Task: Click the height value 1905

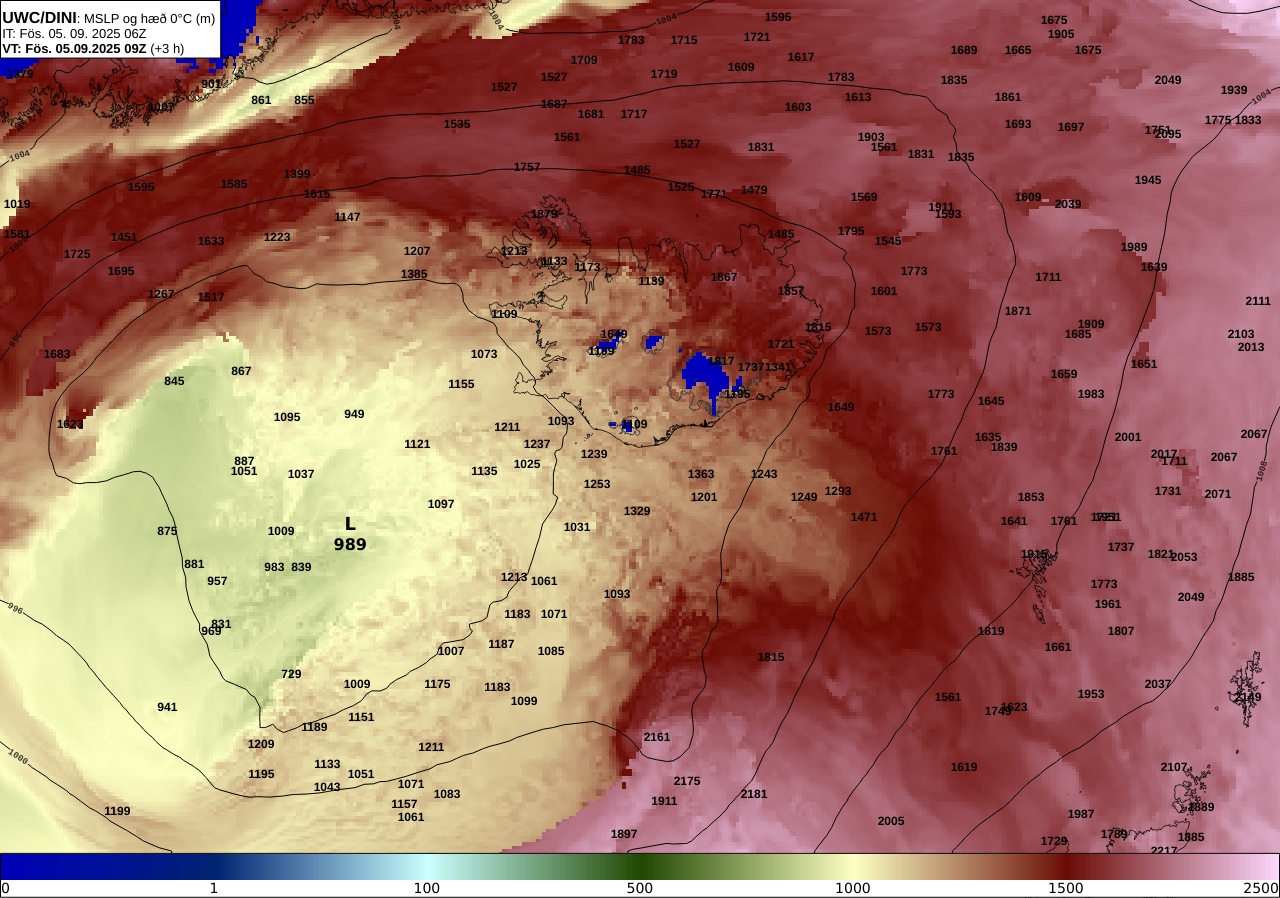Action: (x=1061, y=34)
